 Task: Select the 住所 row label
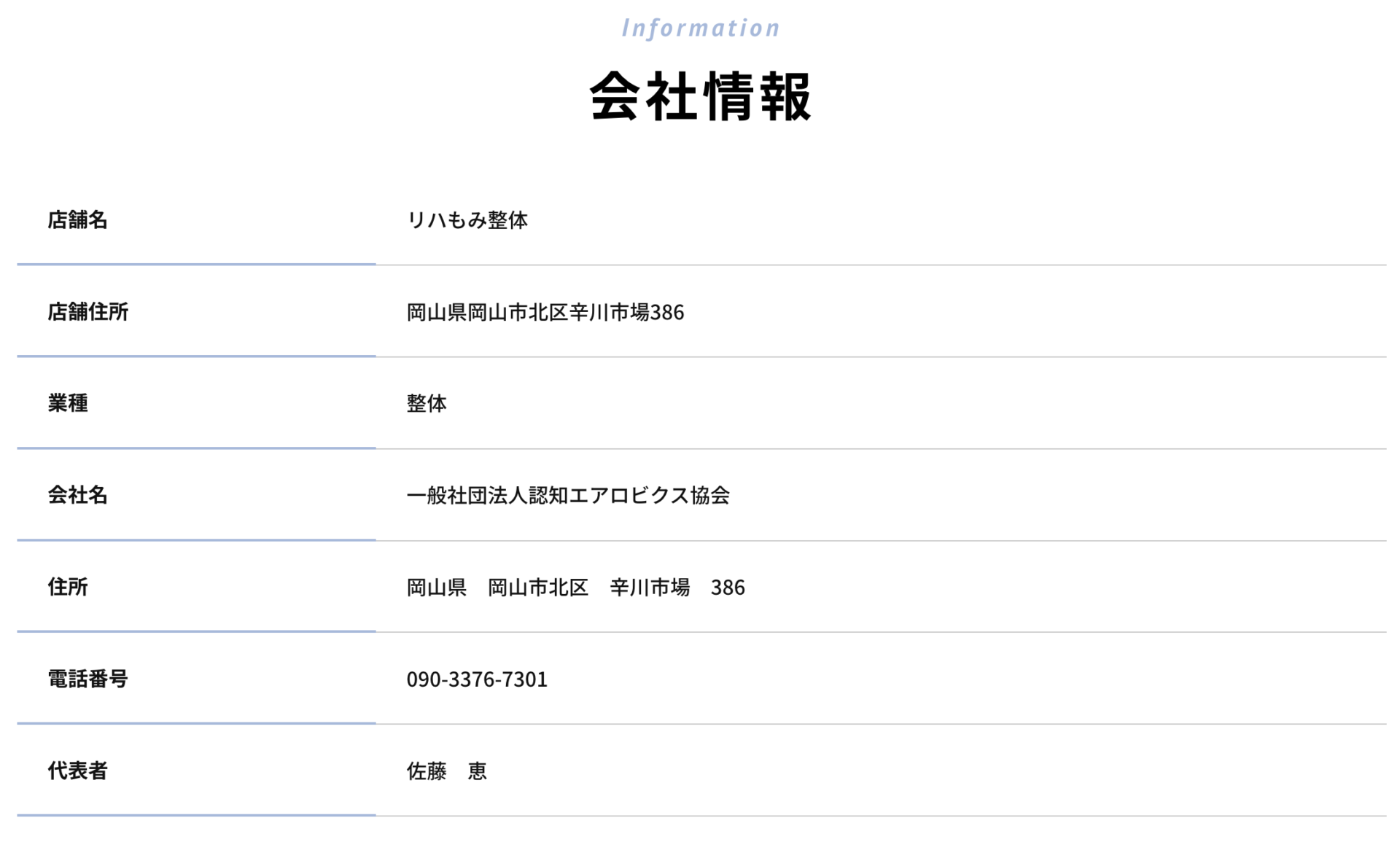pos(68,586)
